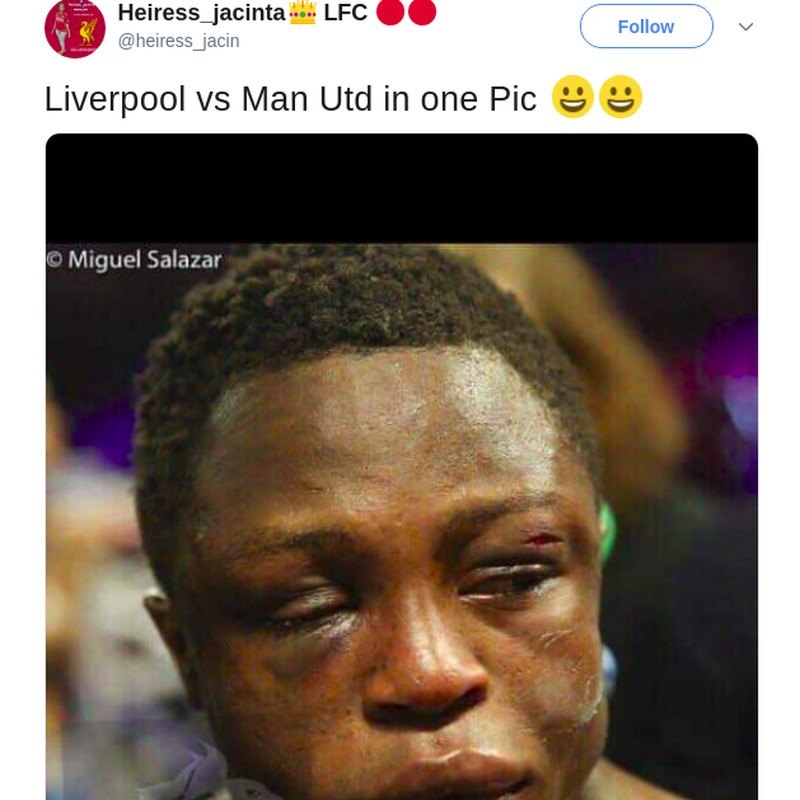Click the words one Pic in tweet
800x800 pixels.
(x=478, y=98)
